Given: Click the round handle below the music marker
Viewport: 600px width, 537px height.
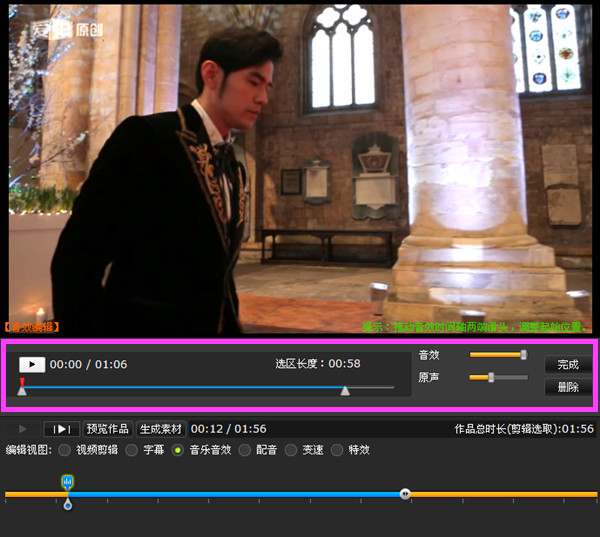Looking at the screenshot, I should 68,505.
